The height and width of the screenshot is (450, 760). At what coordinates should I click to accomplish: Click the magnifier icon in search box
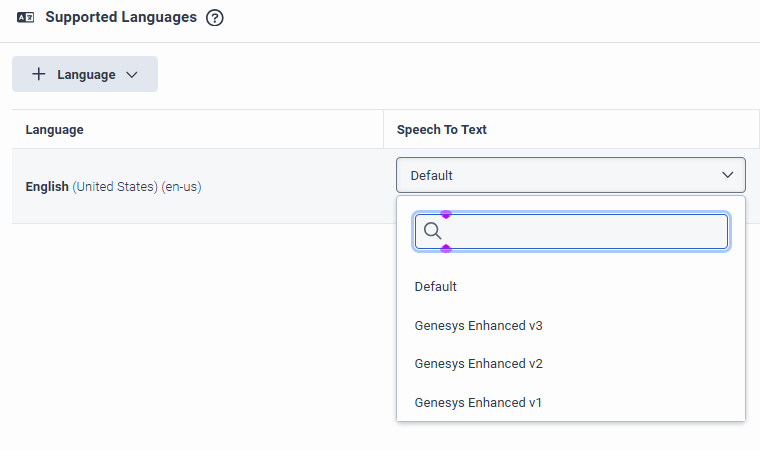coord(433,231)
